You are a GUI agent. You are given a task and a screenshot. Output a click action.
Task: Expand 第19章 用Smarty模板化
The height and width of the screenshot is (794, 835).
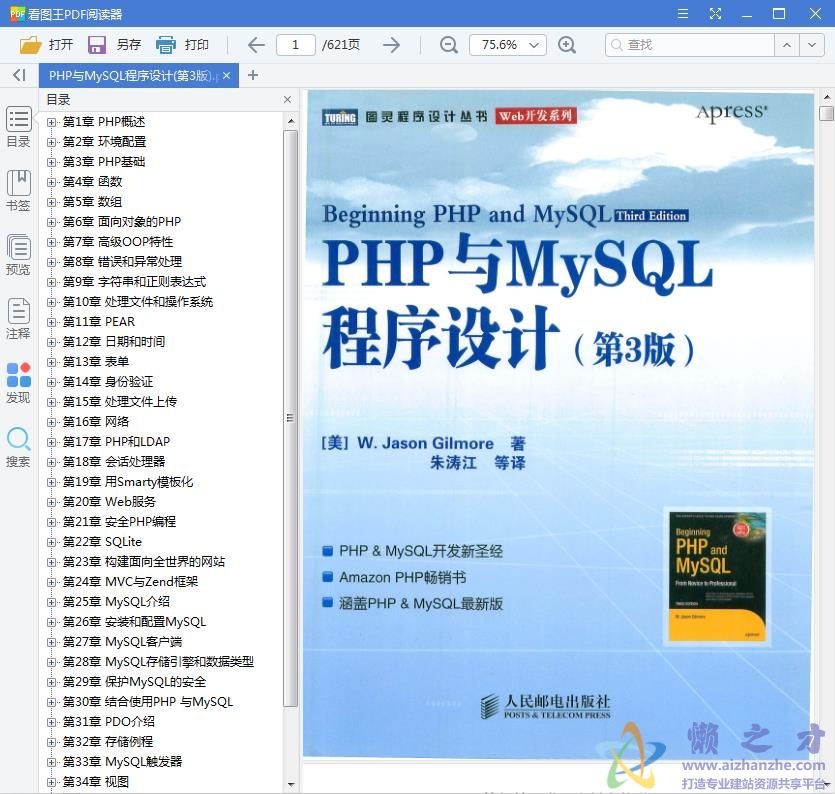pyautogui.click(x=52, y=482)
